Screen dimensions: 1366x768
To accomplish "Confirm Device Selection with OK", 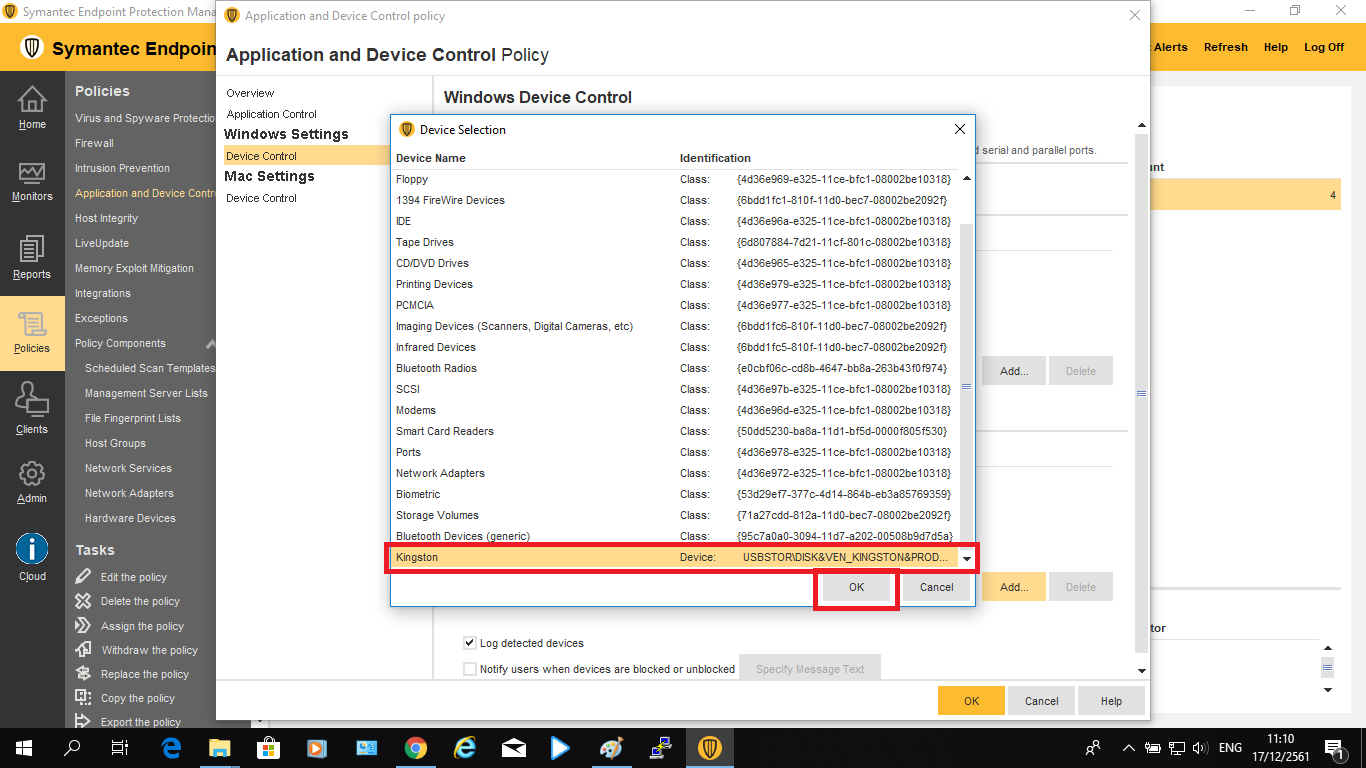I will (856, 587).
